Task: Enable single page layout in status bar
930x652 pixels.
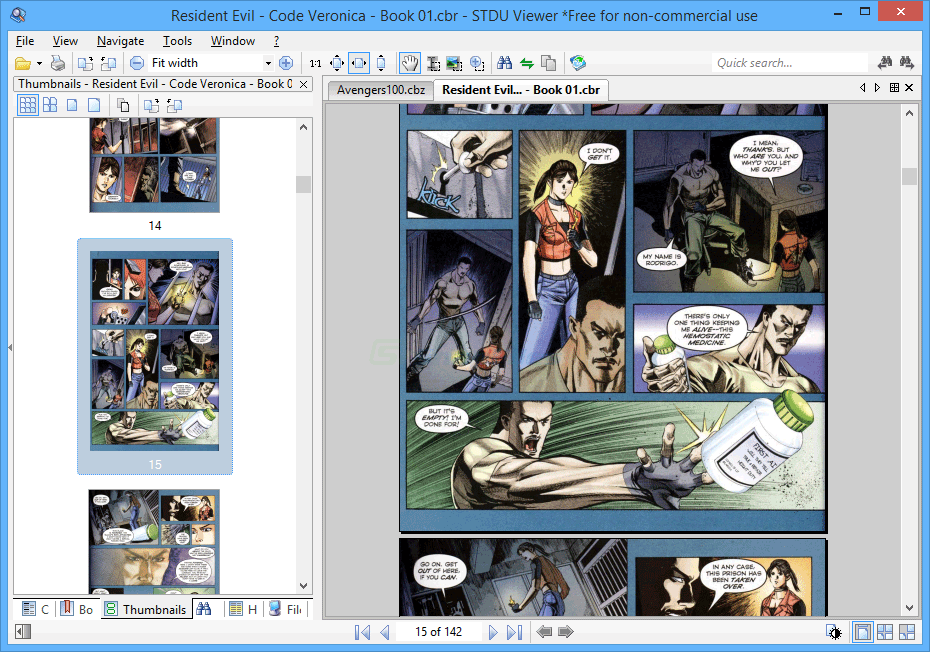Action: coord(860,632)
